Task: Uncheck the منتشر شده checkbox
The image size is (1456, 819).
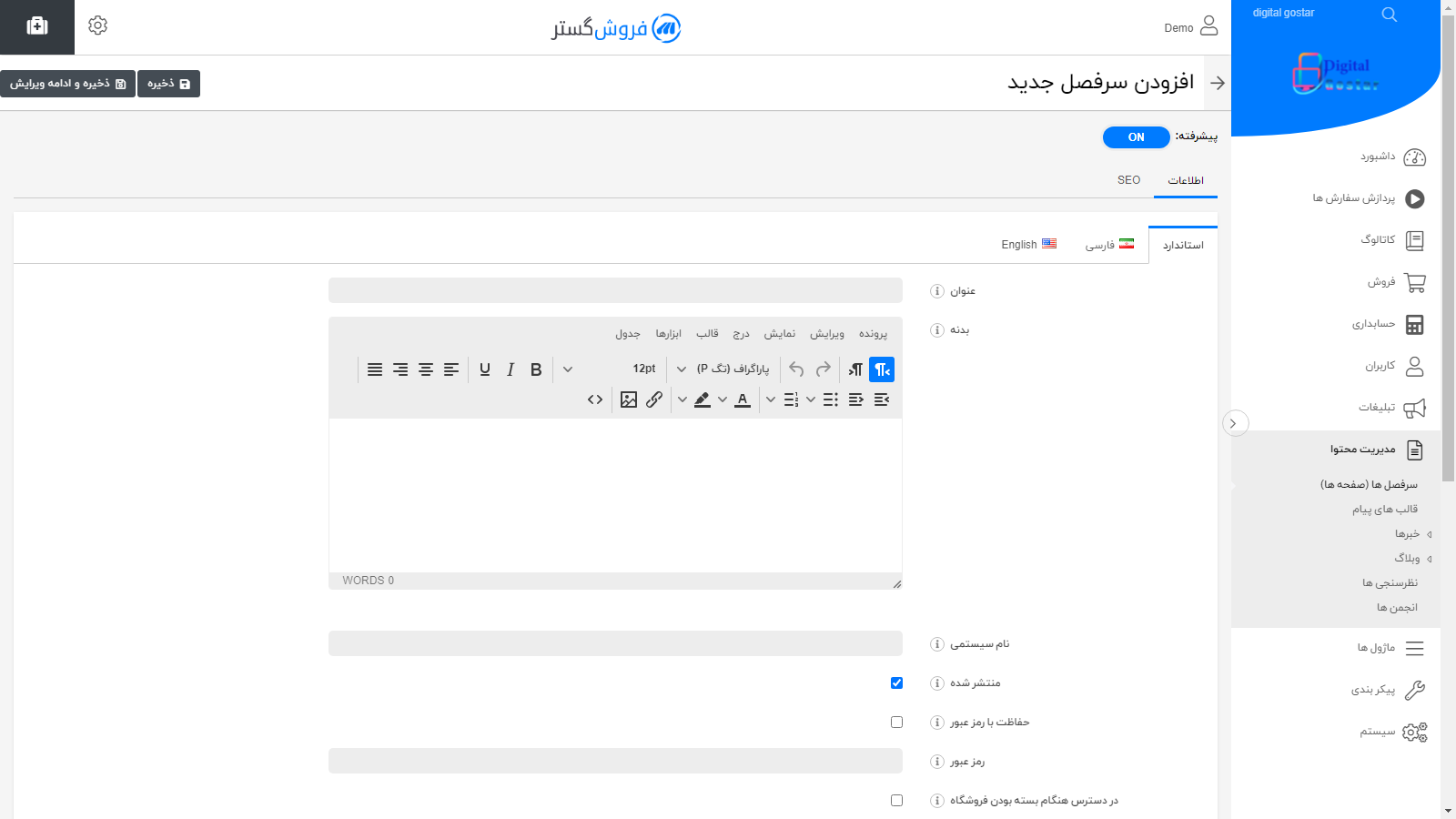Action: tap(896, 682)
